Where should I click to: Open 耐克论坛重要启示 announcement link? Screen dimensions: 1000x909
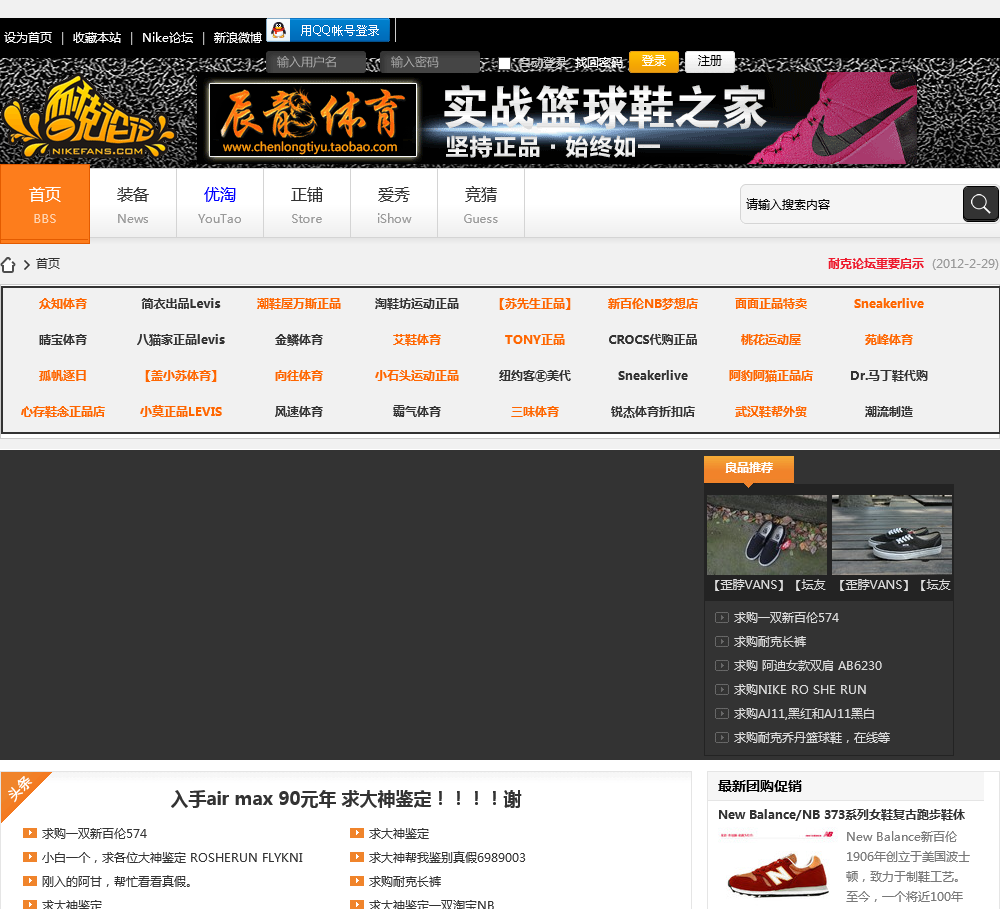click(x=876, y=263)
